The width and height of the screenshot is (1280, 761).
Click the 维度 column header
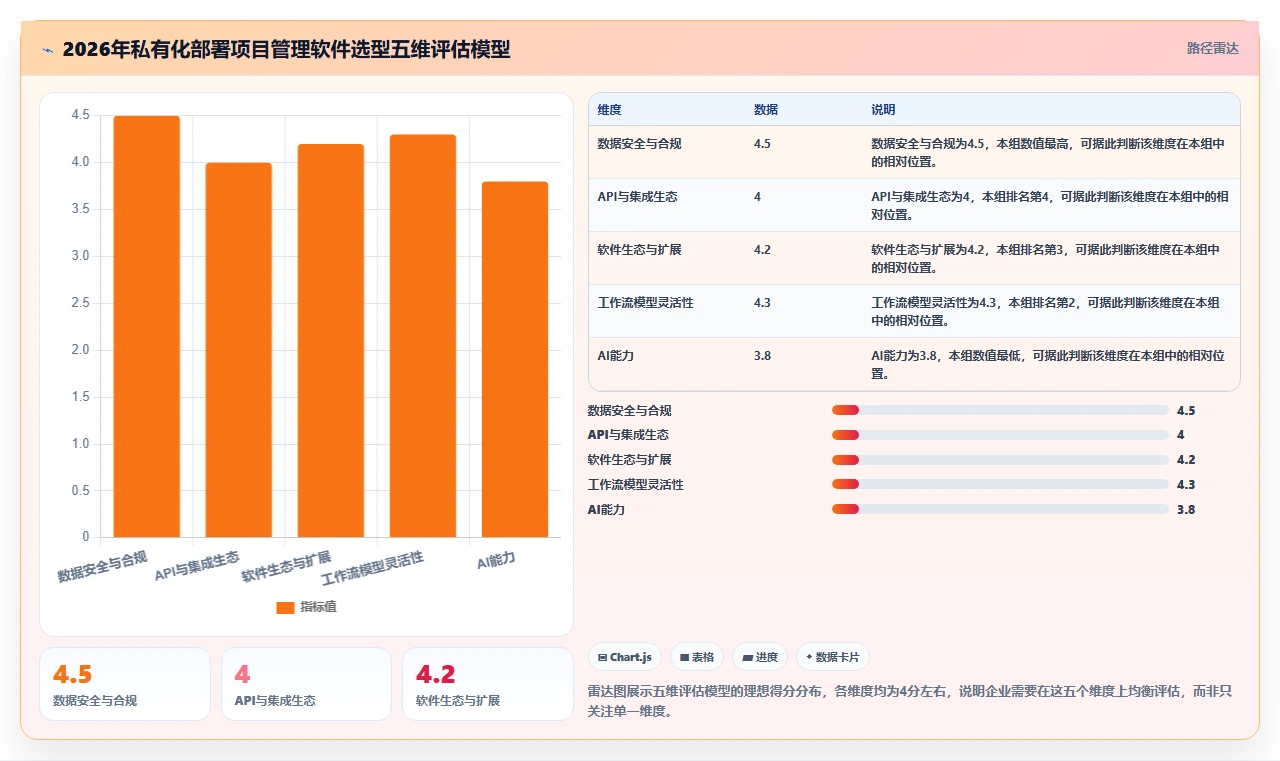coord(609,110)
